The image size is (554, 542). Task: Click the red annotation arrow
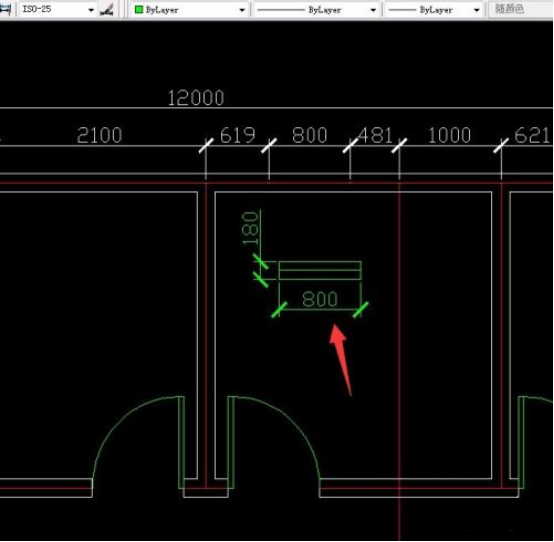(341, 360)
